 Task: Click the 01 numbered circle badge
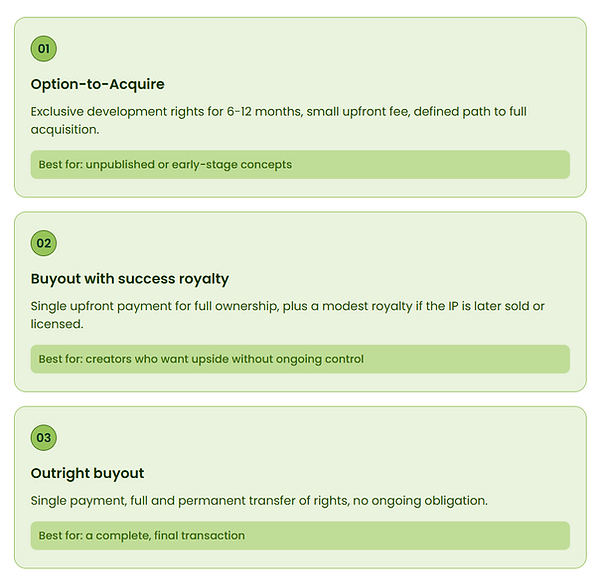tap(44, 49)
